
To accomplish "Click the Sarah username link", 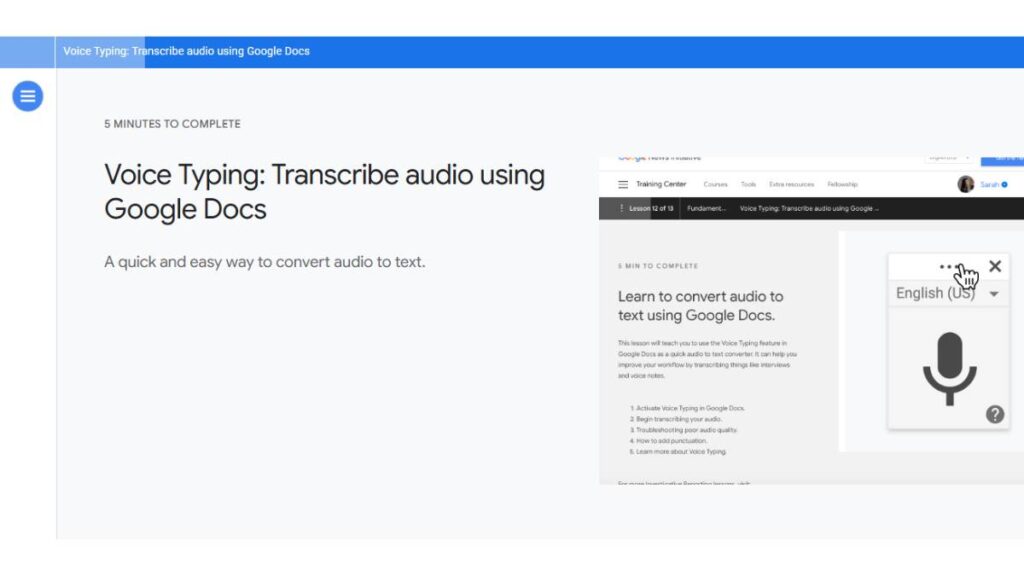I will coord(989,185).
